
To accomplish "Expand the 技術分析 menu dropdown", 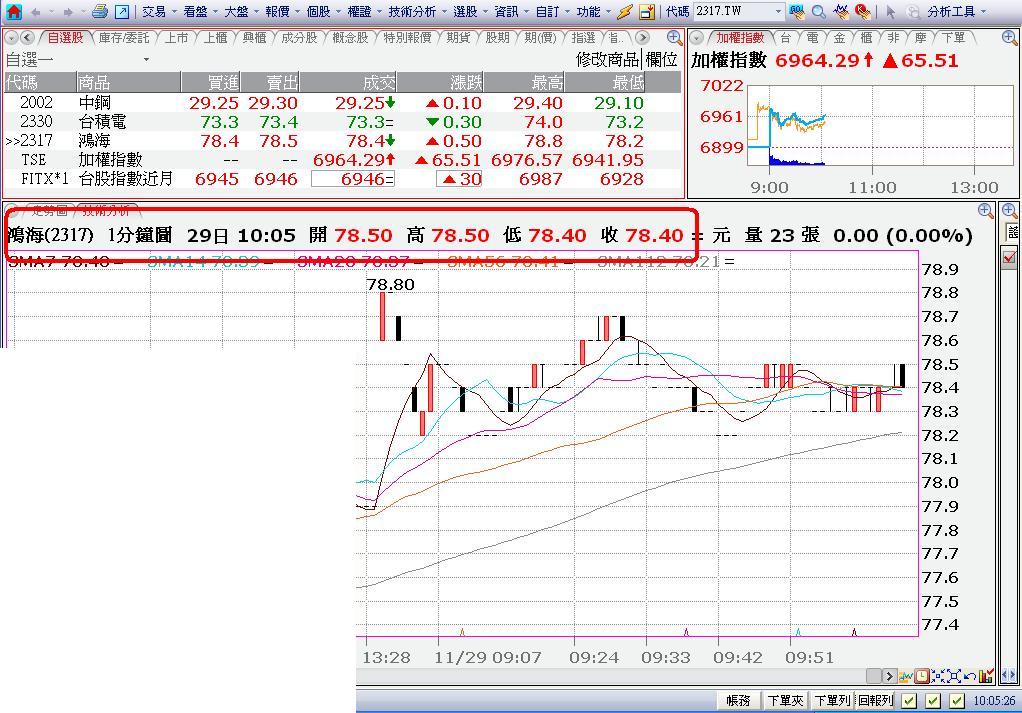I will click(444, 12).
